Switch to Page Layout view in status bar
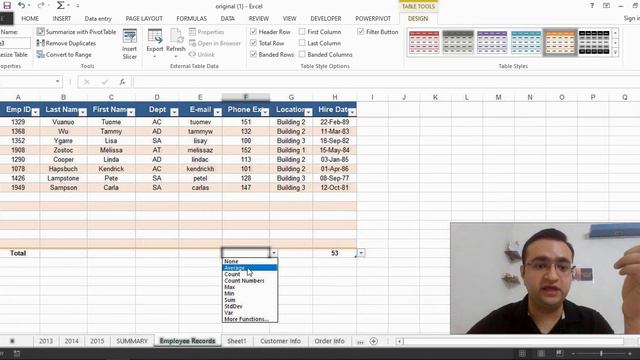This screenshot has width=640, height=360. [541, 353]
